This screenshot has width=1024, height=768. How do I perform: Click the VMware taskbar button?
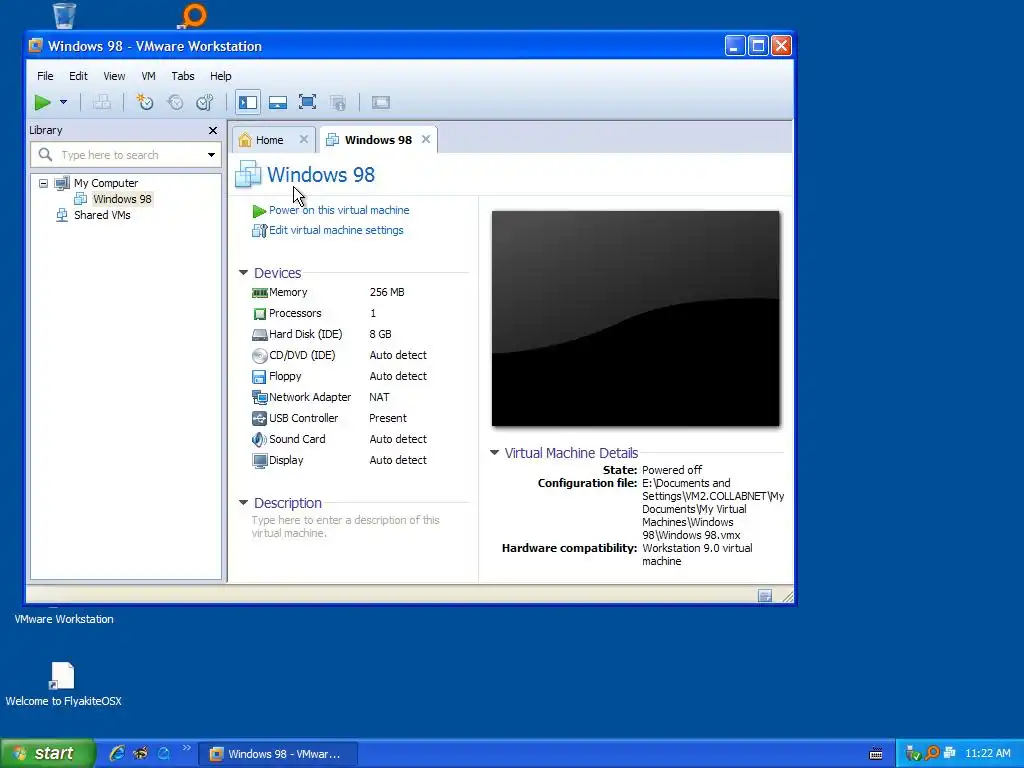(278, 754)
